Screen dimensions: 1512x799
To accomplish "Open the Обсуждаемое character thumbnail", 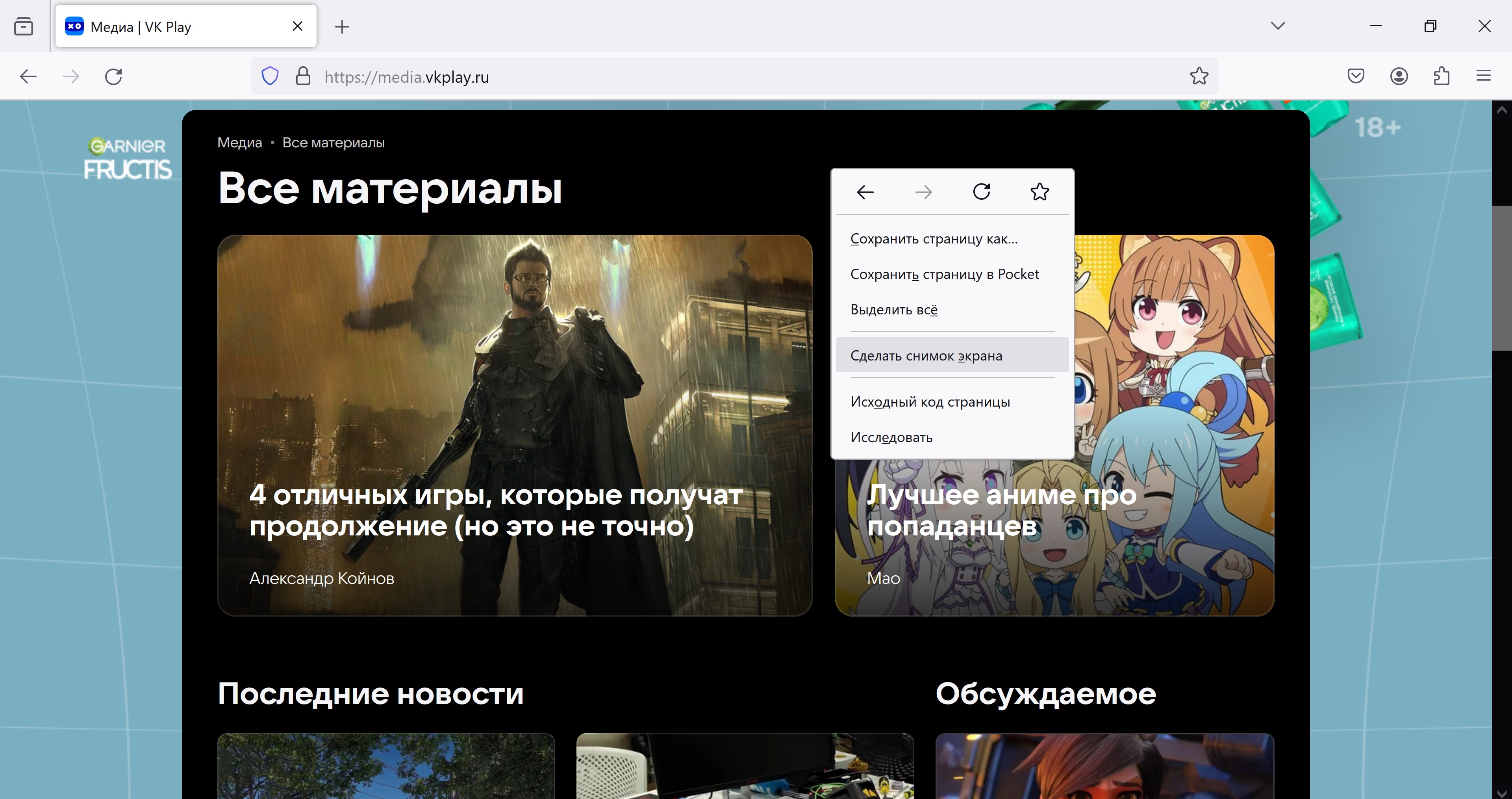I will pyautogui.click(x=1104, y=766).
